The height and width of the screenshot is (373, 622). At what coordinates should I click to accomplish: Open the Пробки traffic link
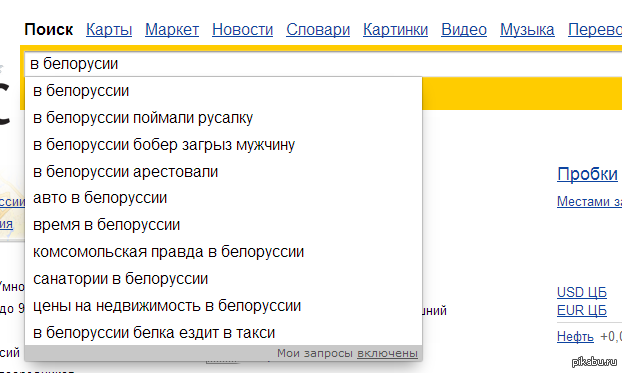(587, 174)
